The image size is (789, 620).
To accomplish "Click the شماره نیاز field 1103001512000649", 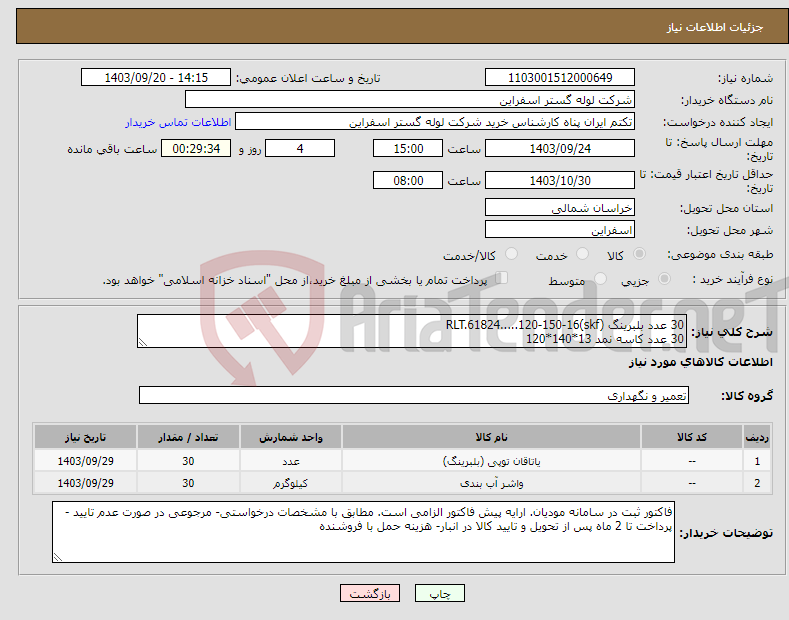I will click(560, 78).
